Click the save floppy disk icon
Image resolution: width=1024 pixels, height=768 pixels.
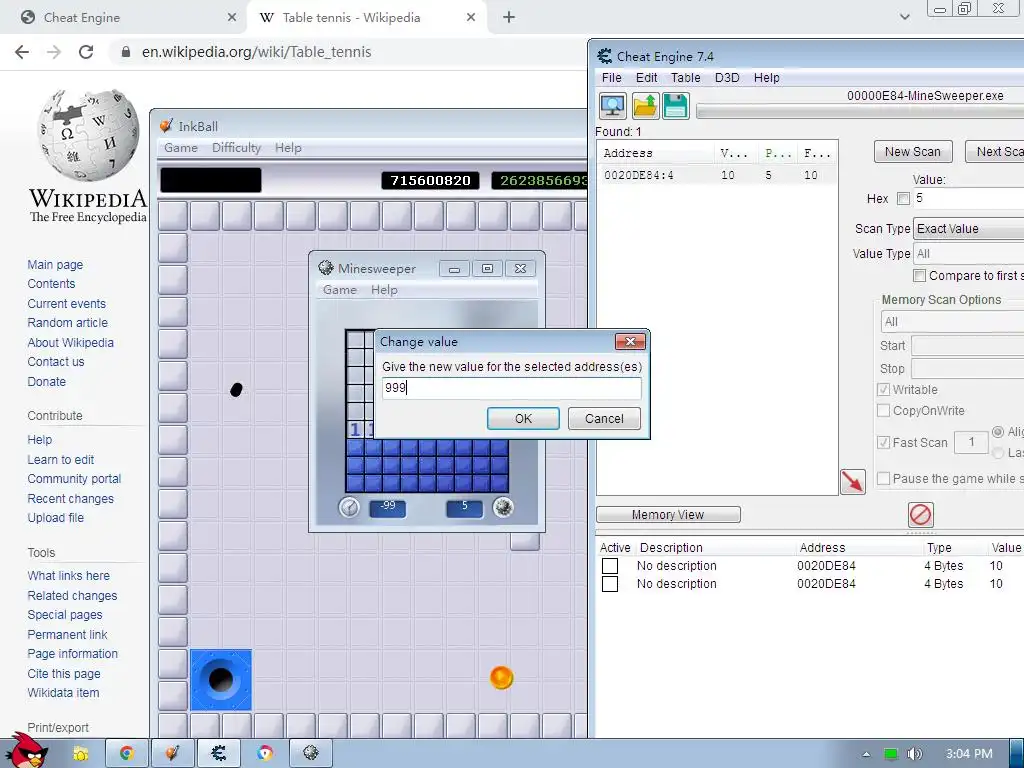[676, 106]
